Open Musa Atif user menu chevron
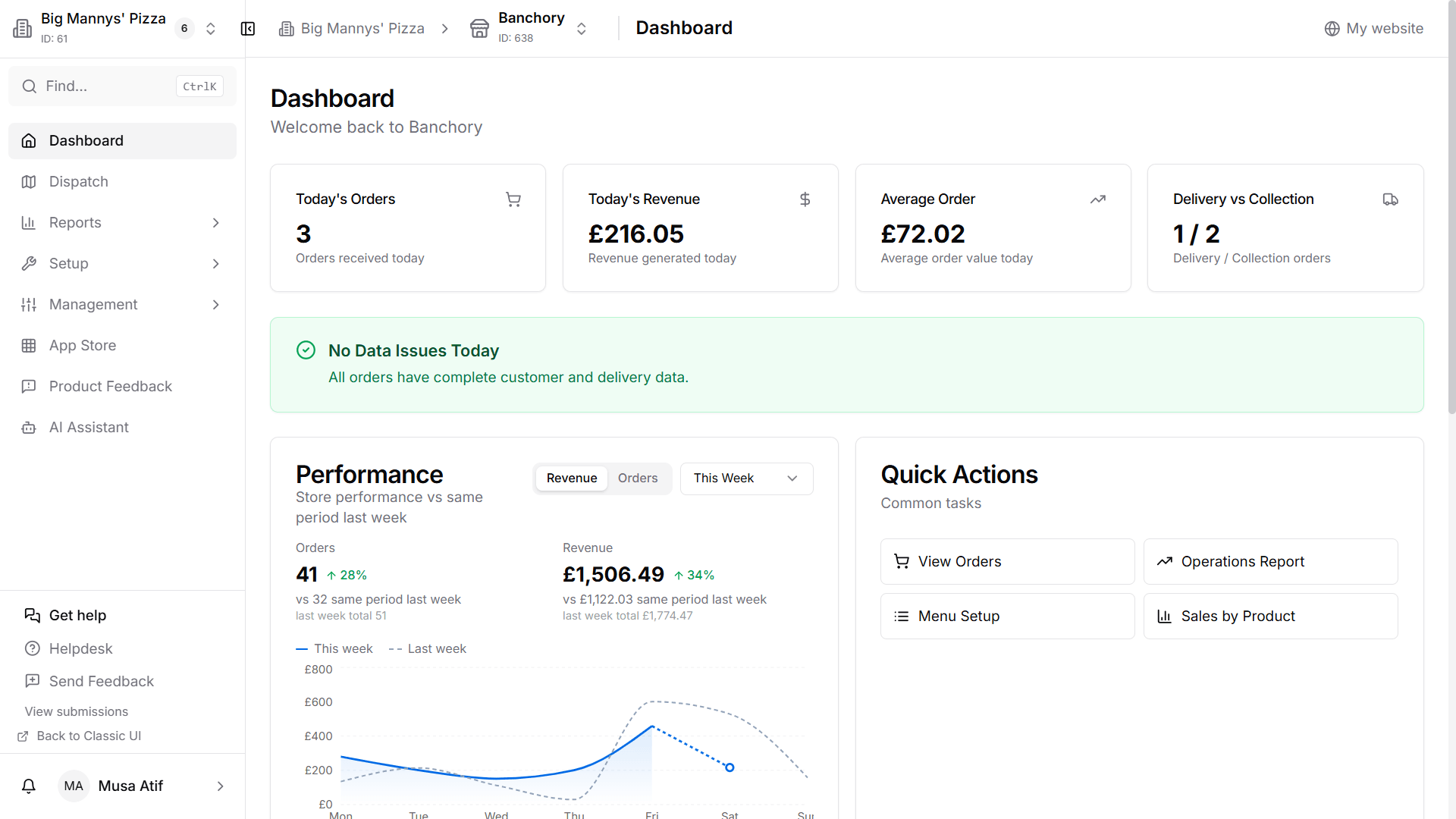1456x819 pixels. 221,786
